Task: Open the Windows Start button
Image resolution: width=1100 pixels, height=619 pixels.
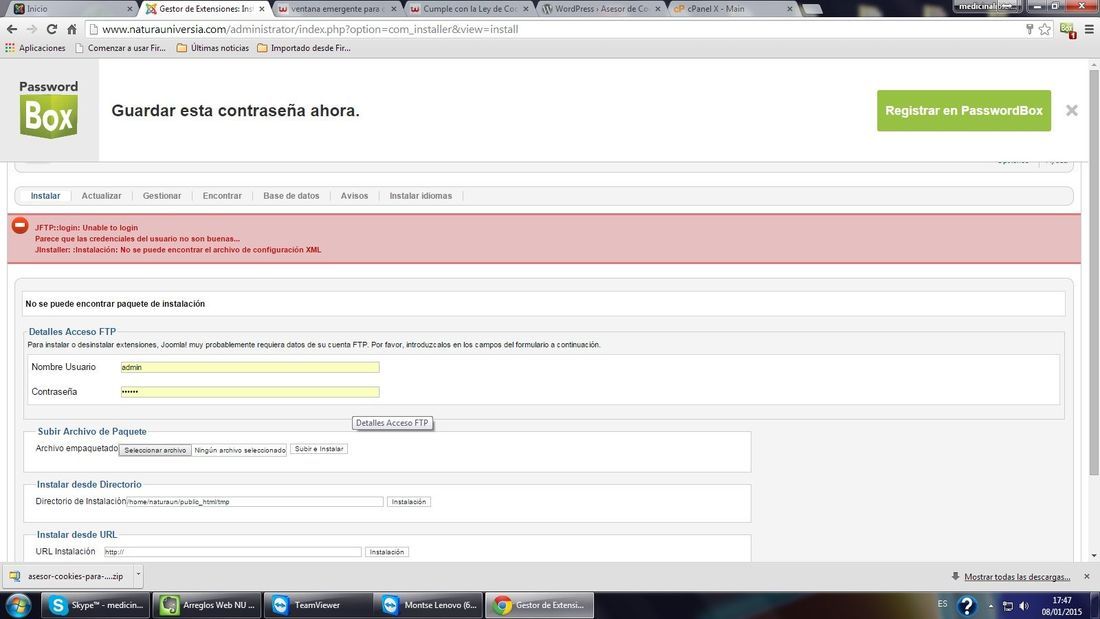Action: (x=18, y=605)
